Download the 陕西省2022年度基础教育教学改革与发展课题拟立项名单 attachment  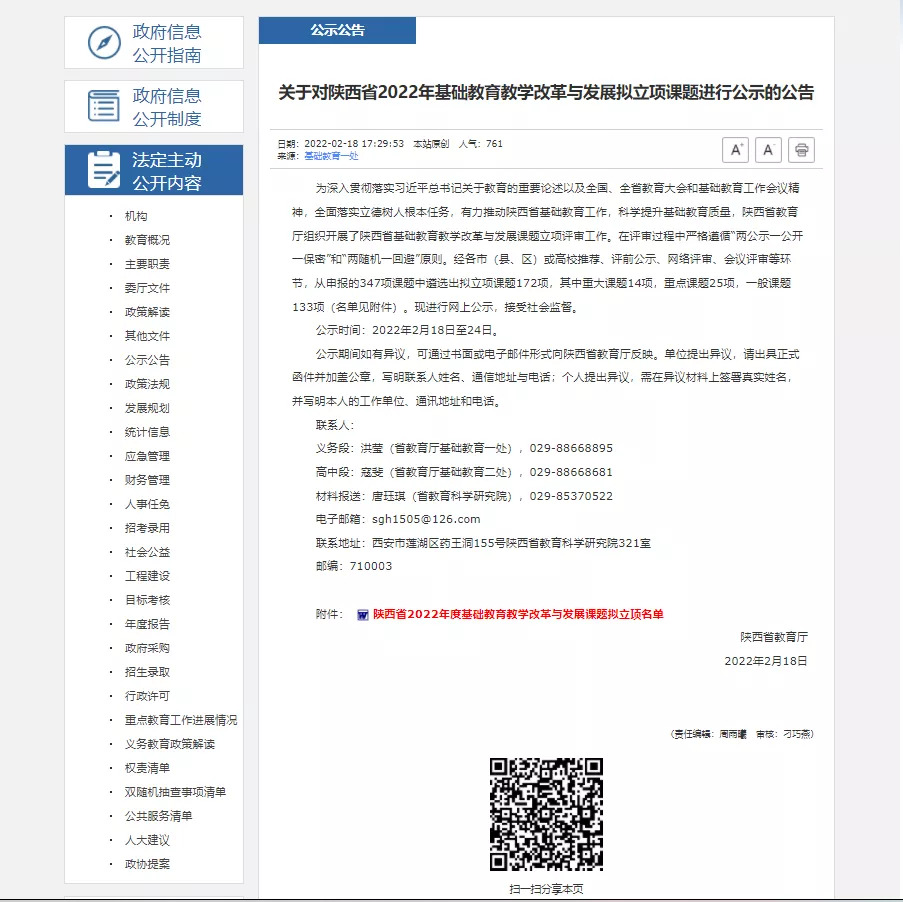(x=518, y=614)
